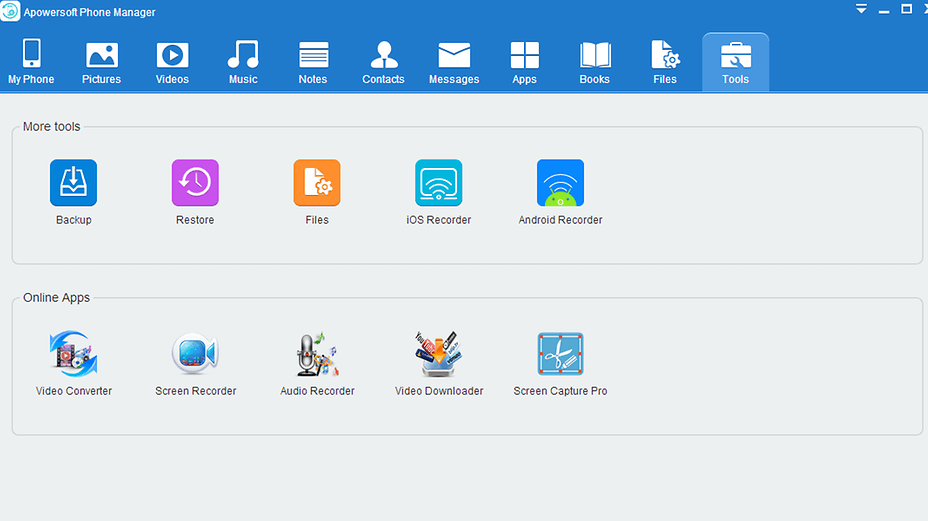
Task: Launch the Backup tool icon
Action: (x=73, y=182)
